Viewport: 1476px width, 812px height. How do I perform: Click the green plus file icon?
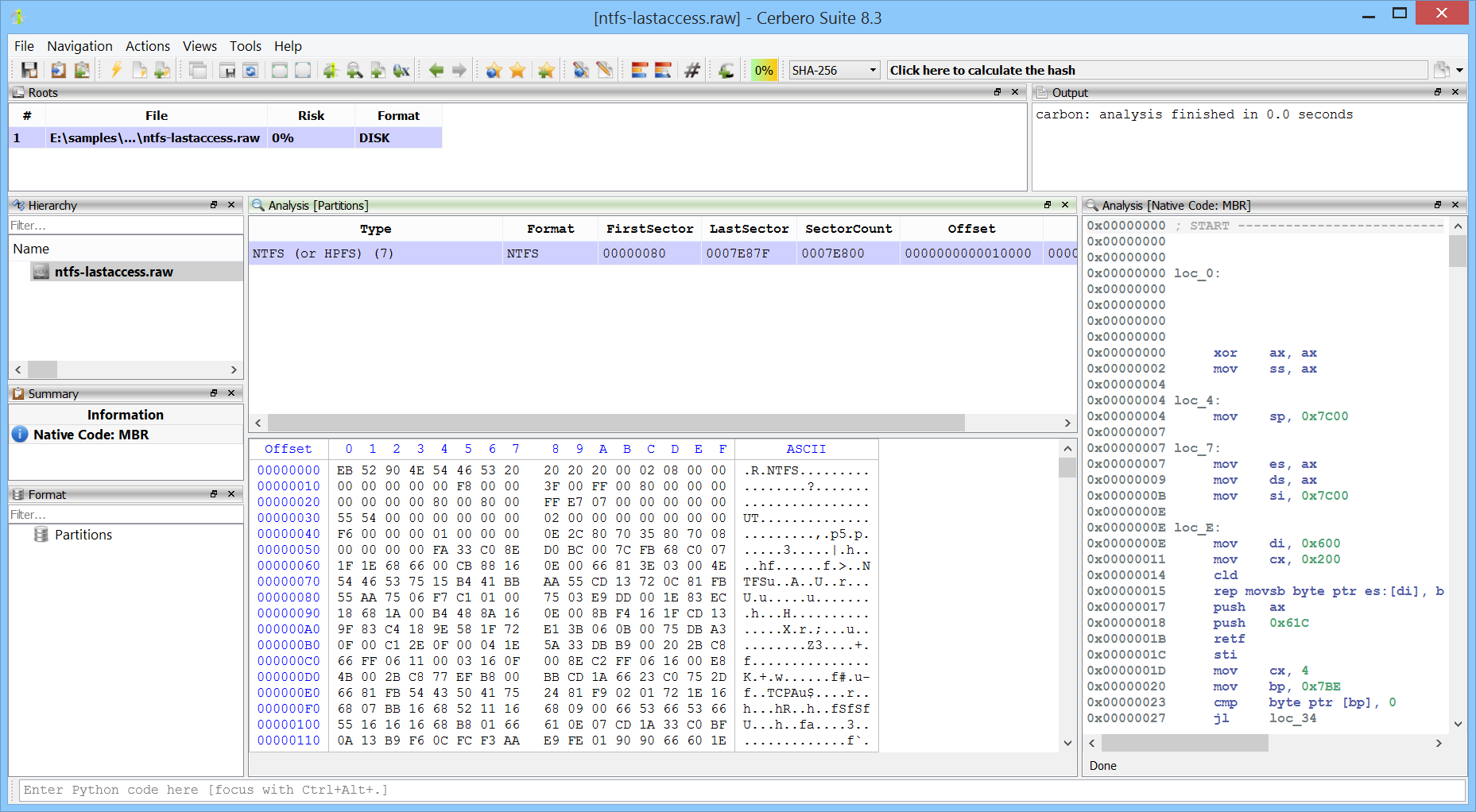click(x=378, y=70)
